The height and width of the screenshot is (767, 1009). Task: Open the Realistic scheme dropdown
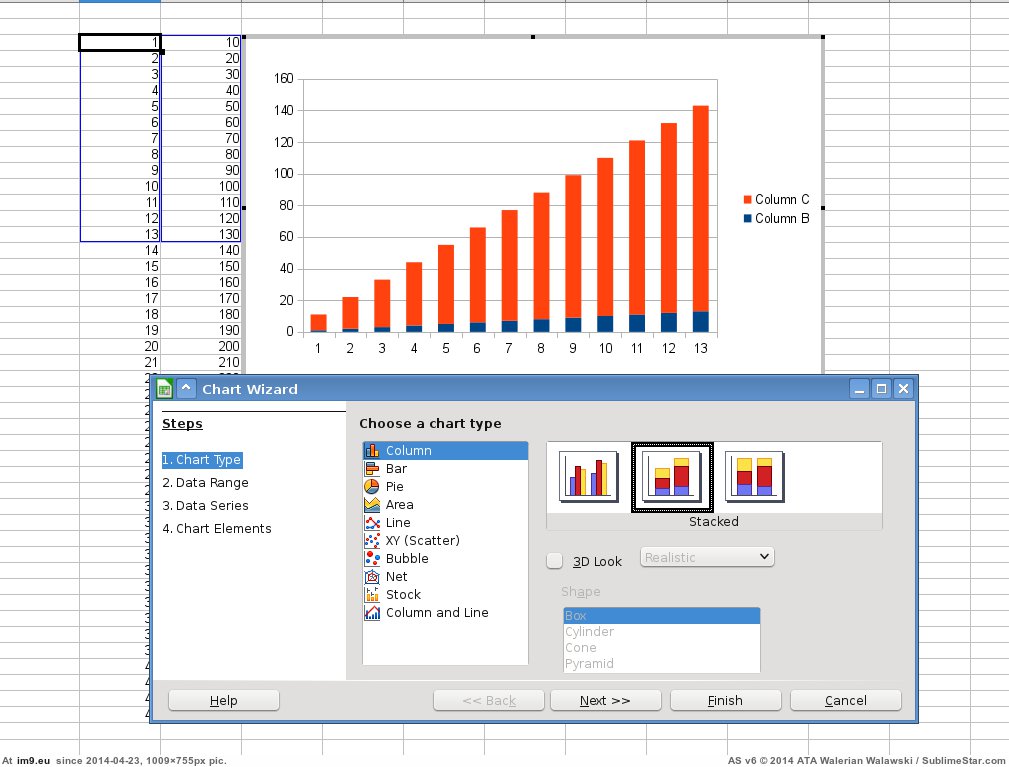tap(707, 557)
